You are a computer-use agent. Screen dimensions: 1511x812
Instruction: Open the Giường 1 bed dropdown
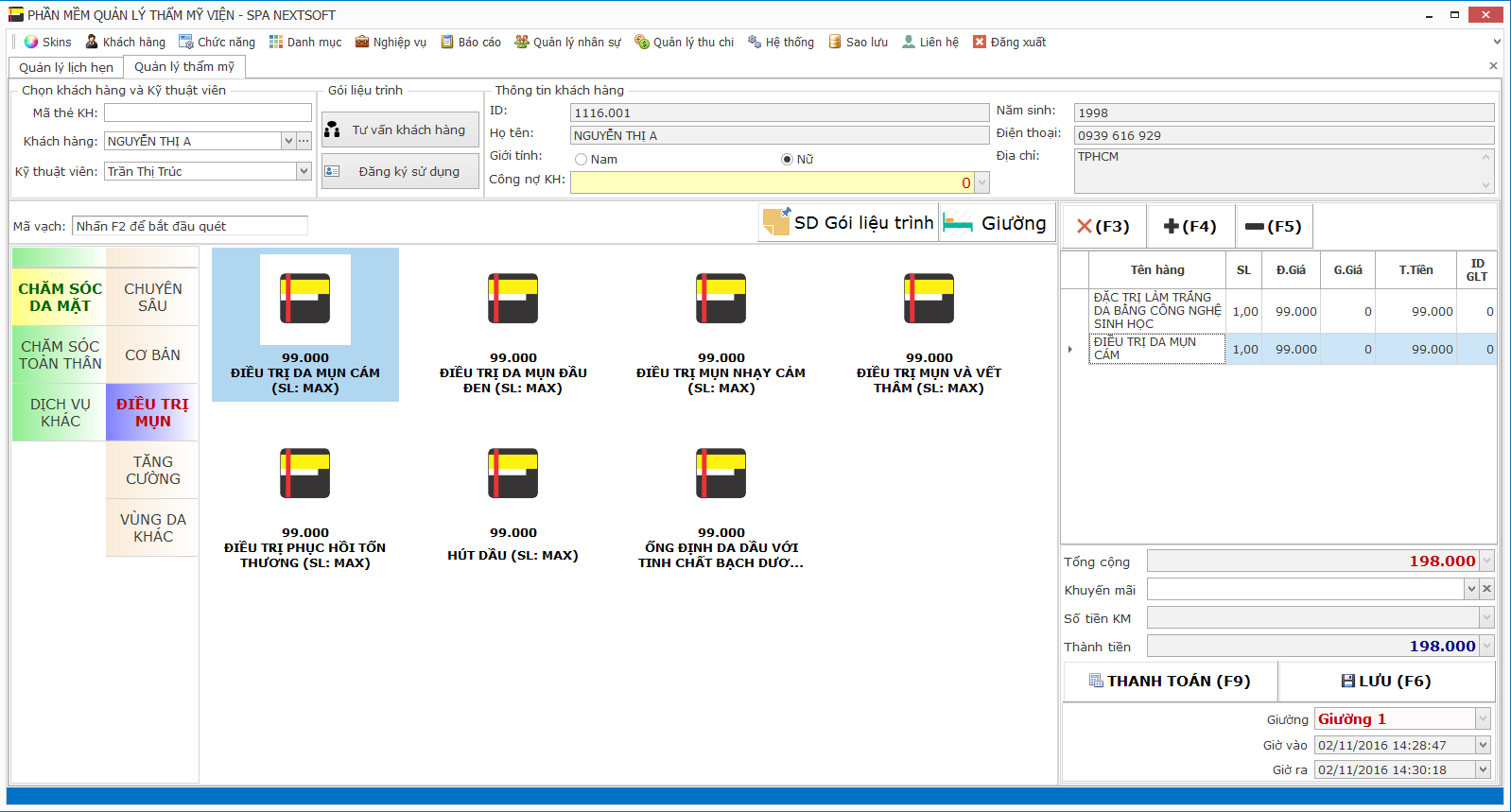click(1483, 719)
